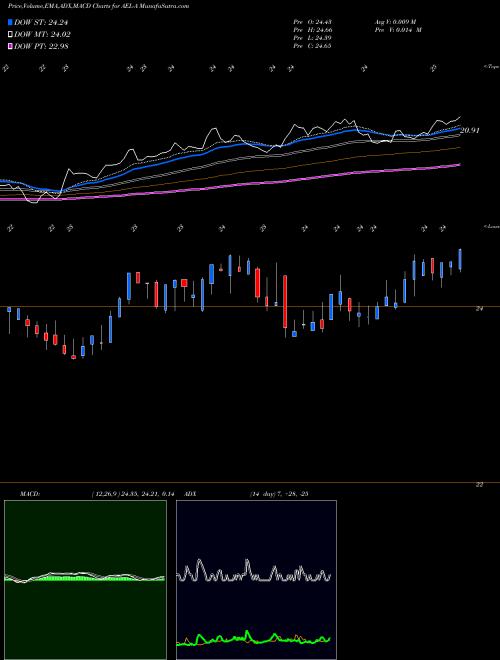500x660 pixels.
Task: Select the 'DOW MT: 24.02' legend label
Action: (42, 35)
